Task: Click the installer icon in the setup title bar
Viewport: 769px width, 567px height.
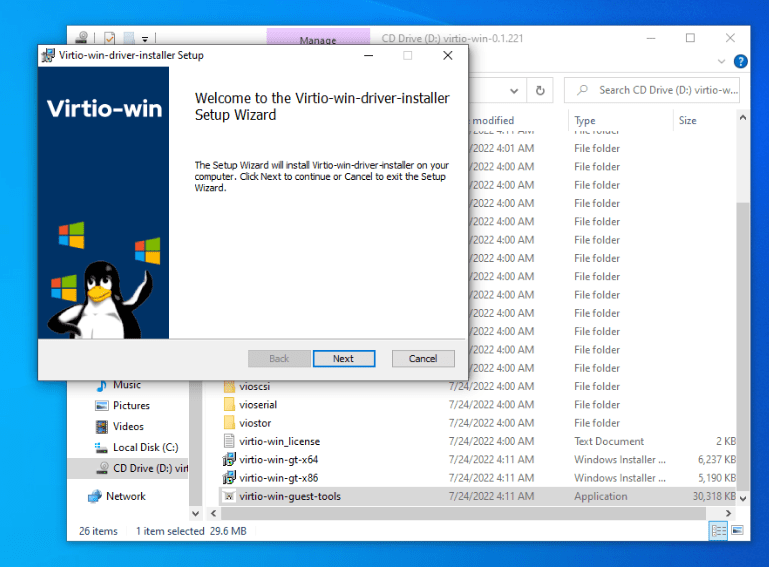Action: (x=48, y=55)
